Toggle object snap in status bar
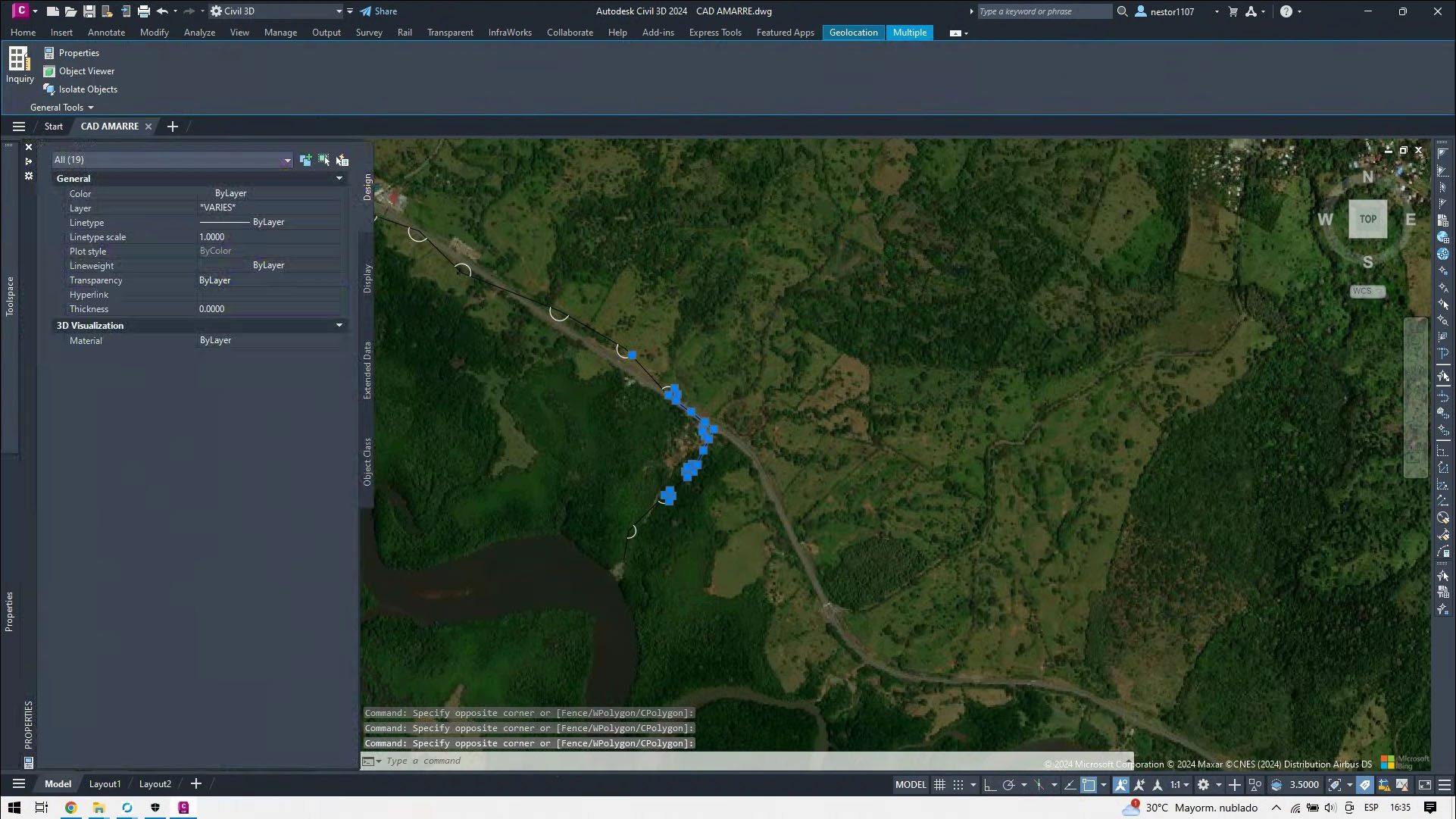 (1089, 785)
